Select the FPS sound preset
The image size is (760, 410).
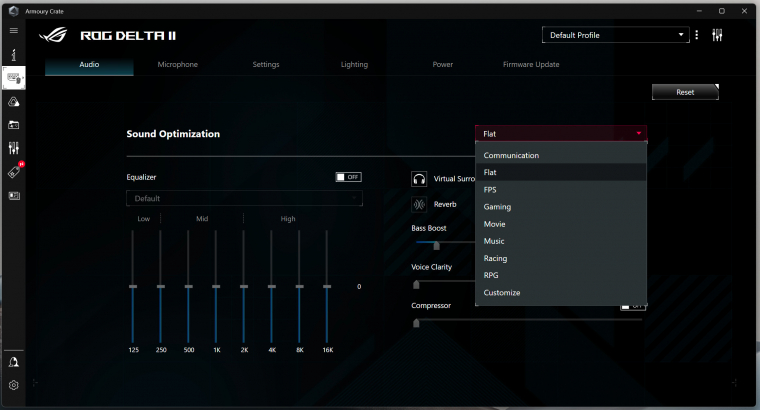coord(561,189)
